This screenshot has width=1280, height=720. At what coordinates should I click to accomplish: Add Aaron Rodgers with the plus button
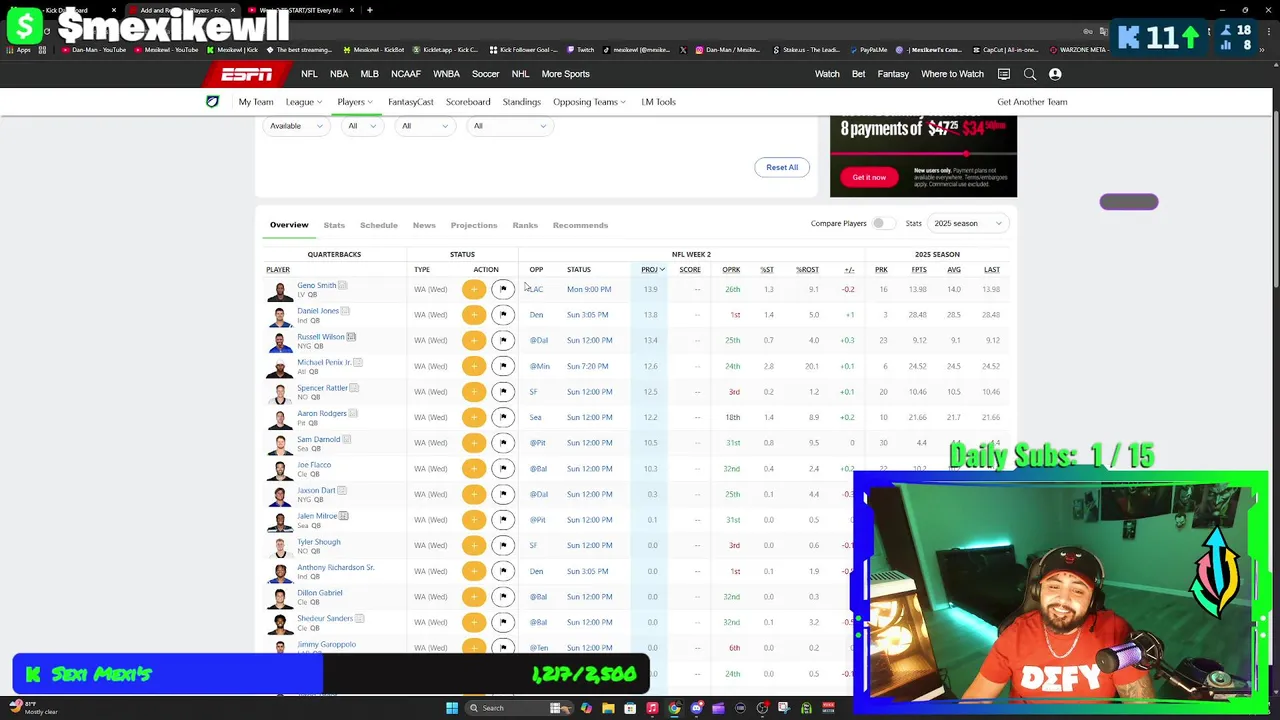pyautogui.click(x=473, y=417)
